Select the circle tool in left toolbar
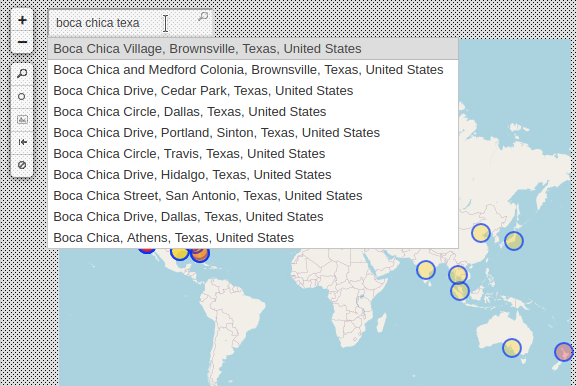The width and height of the screenshot is (577, 386). point(22,97)
